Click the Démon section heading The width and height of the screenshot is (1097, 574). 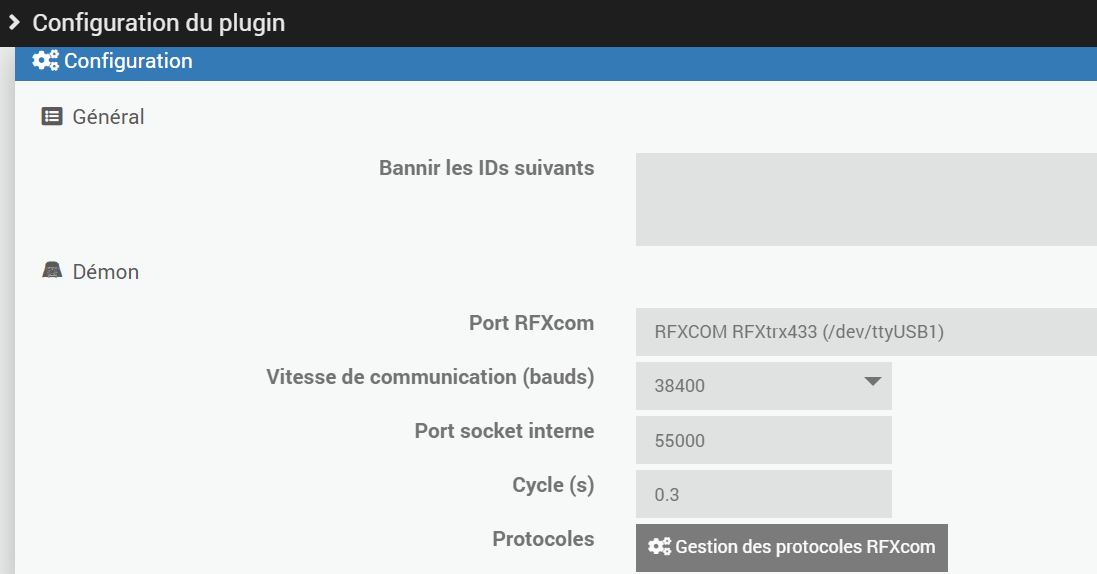point(106,272)
